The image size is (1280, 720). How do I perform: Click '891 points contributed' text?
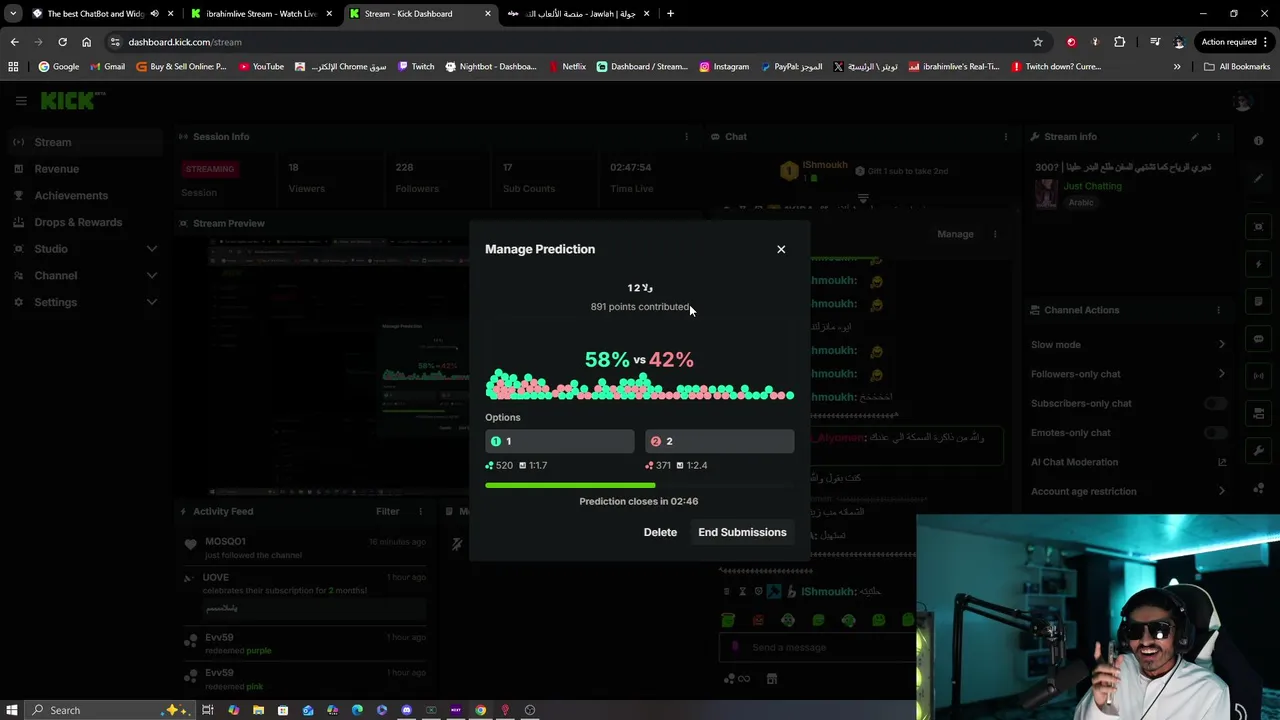coord(640,307)
